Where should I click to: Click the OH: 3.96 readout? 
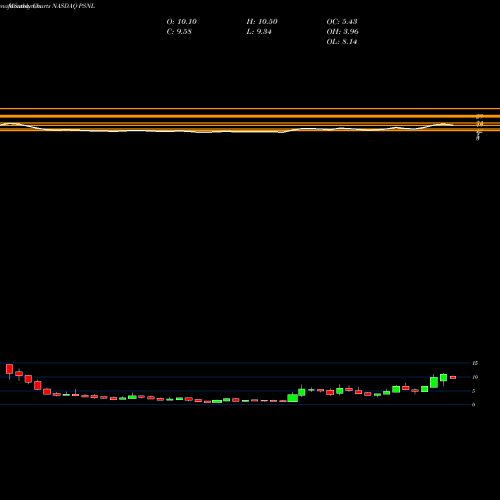tap(343, 32)
